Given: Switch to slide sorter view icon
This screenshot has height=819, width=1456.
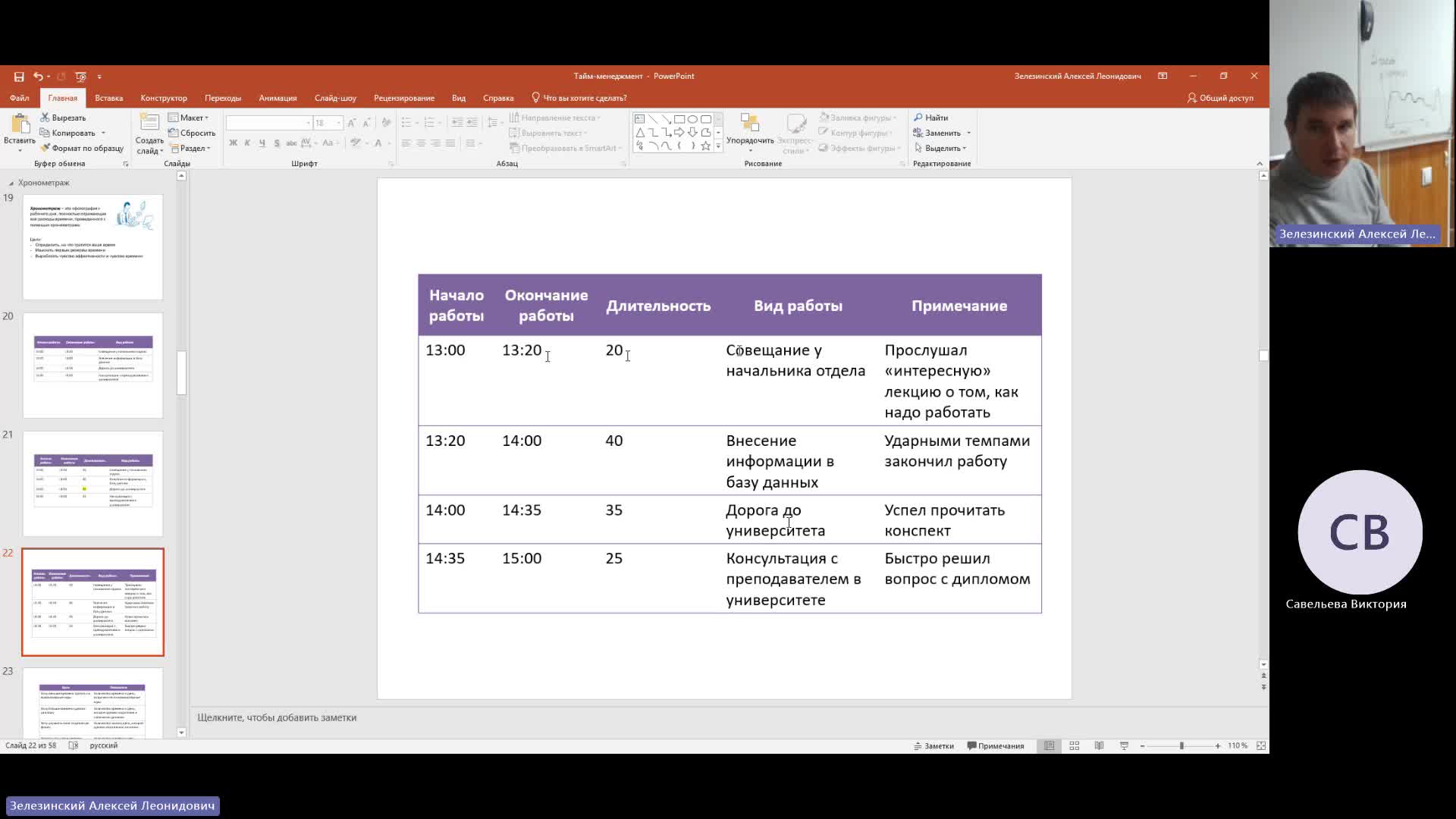Looking at the screenshot, I should point(1075,746).
